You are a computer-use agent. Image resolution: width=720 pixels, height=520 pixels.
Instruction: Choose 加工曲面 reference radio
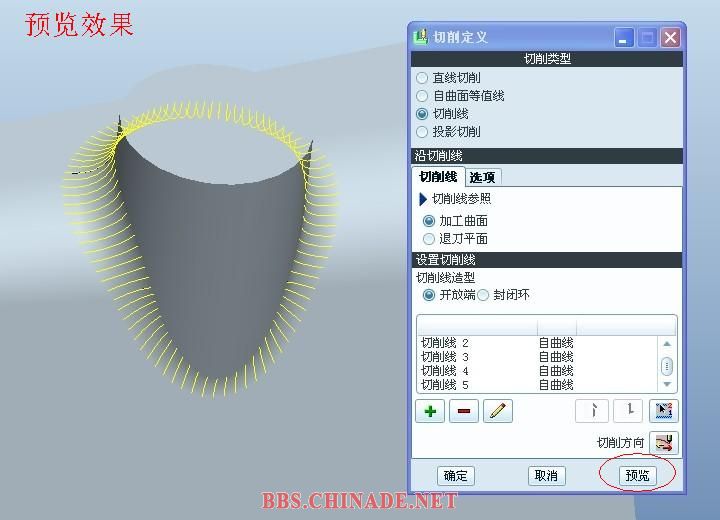click(428, 221)
